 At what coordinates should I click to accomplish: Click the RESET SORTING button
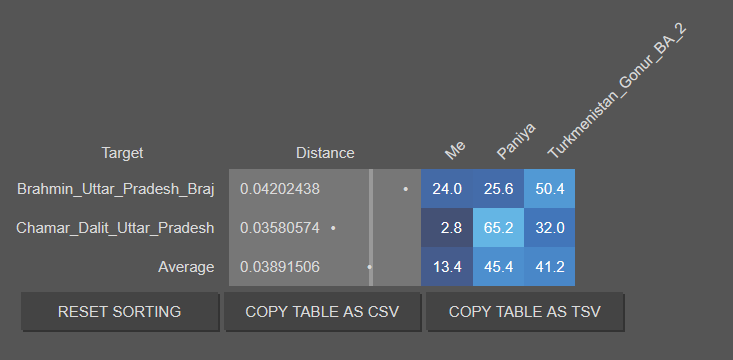120,311
